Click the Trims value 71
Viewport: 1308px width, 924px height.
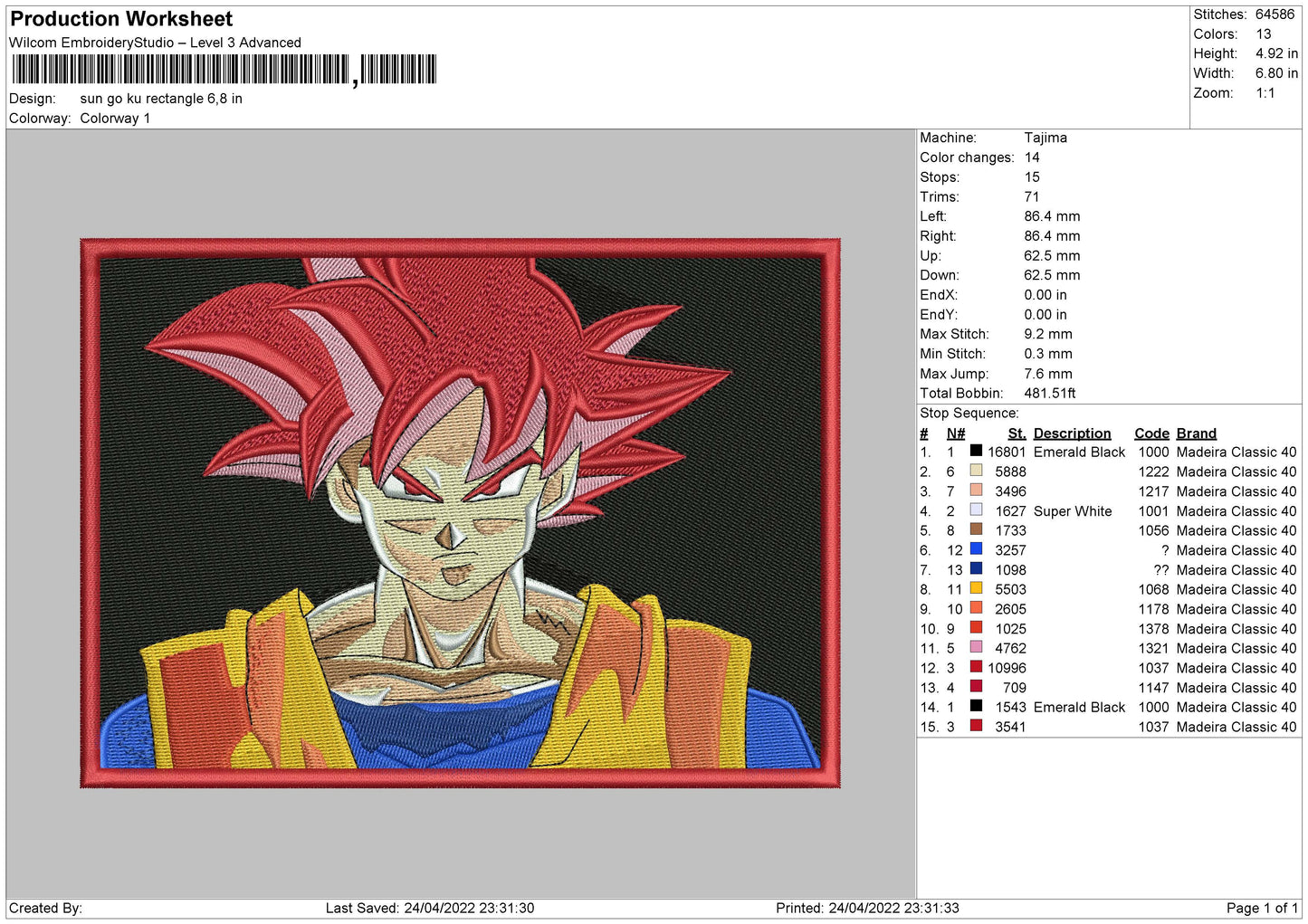pos(1031,197)
